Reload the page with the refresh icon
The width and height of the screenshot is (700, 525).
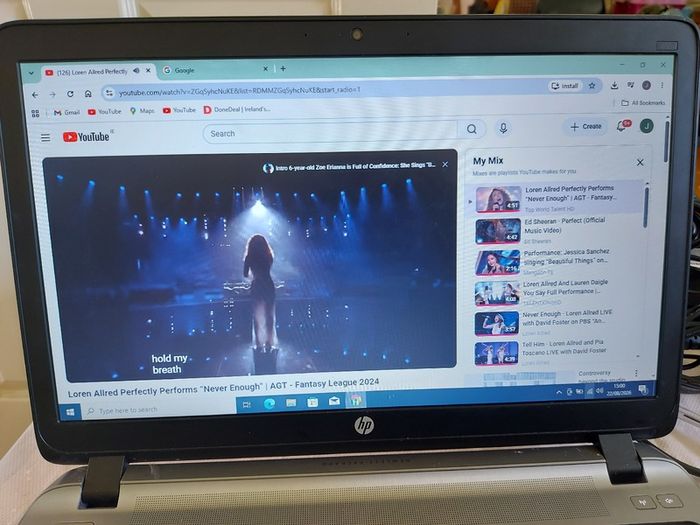(x=70, y=94)
